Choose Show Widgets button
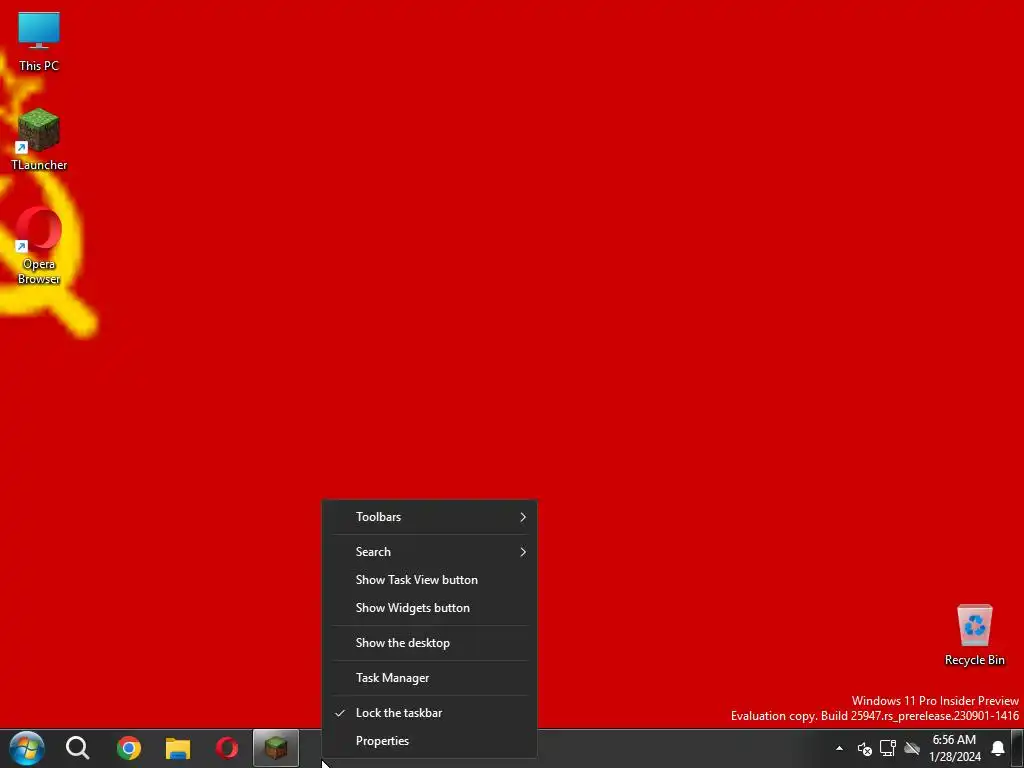Image resolution: width=1024 pixels, height=768 pixels. click(430, 608)
